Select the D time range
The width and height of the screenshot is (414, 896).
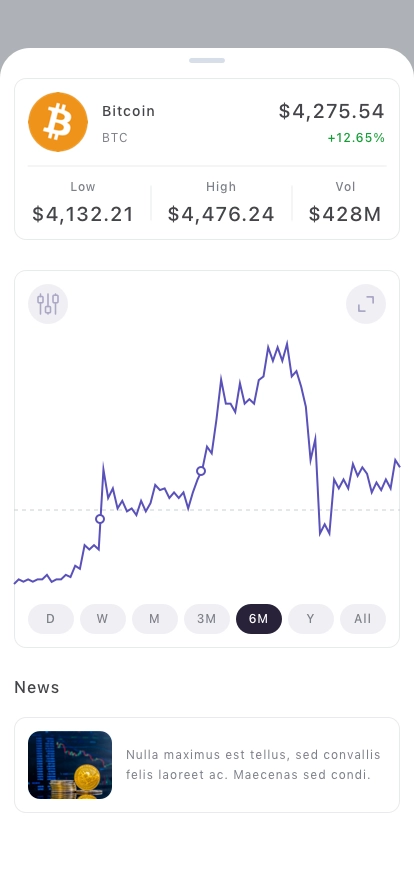pos(51,619)
